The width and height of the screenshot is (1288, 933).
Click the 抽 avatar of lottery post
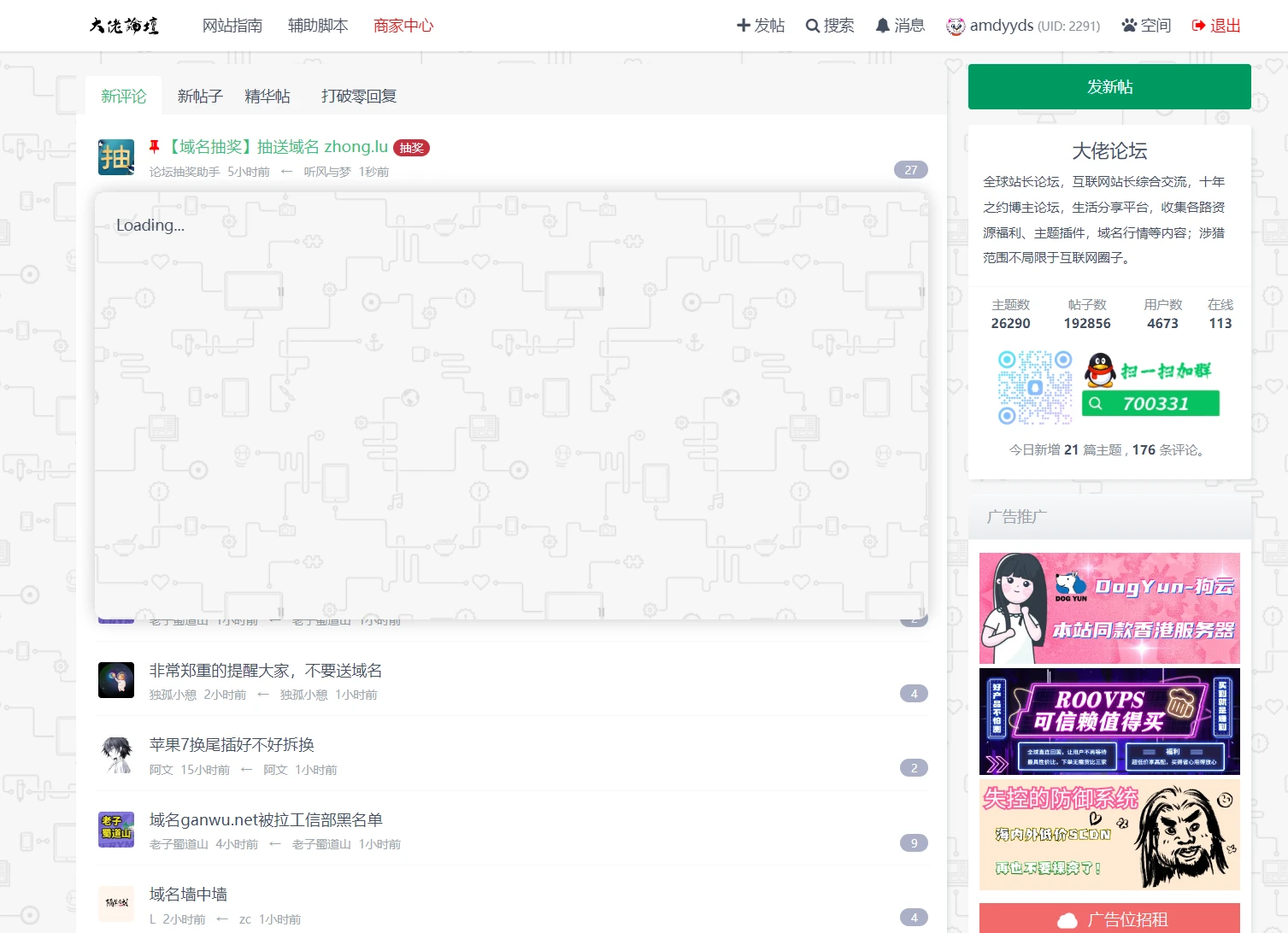(x=116, y=157)
